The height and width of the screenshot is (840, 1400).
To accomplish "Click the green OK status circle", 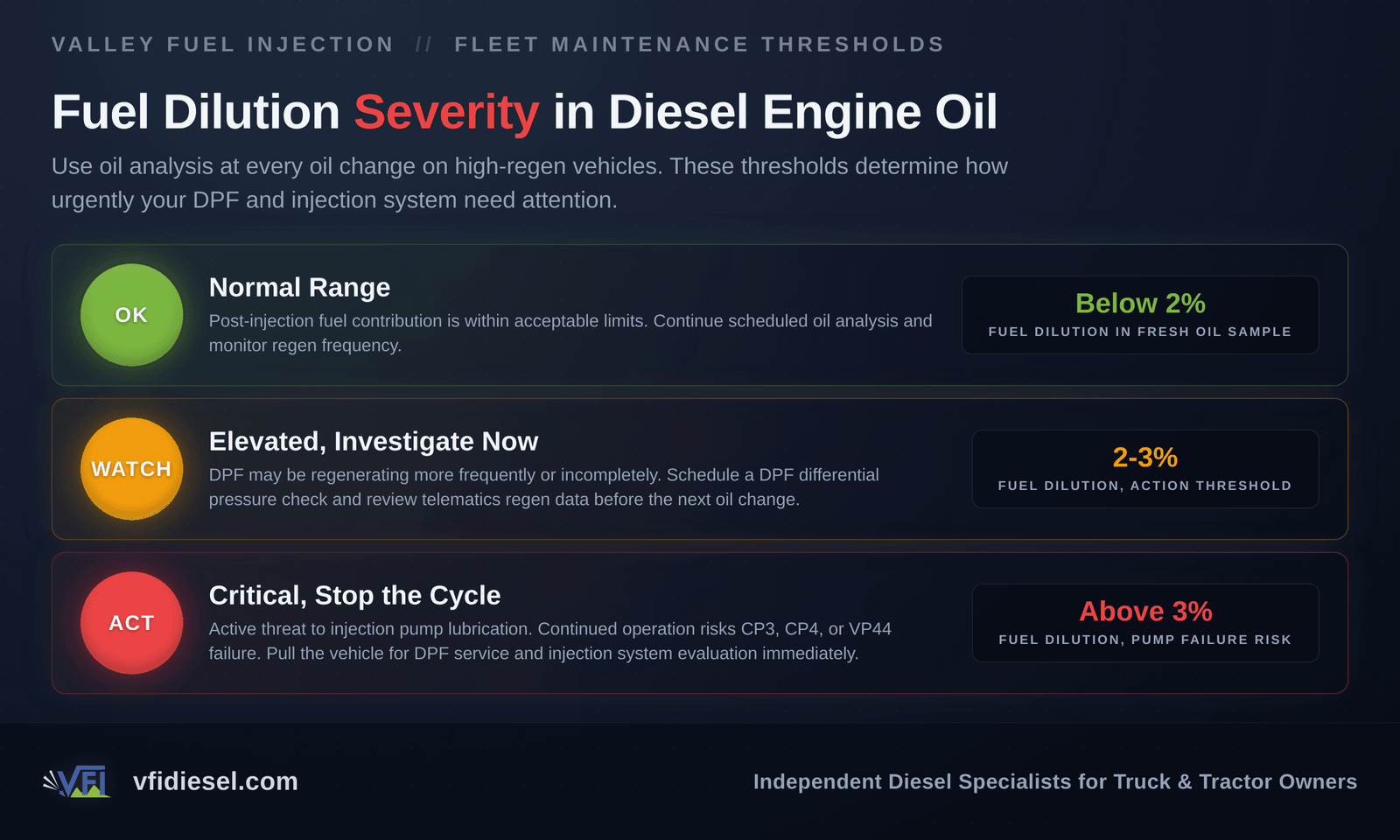I will tap(131, 315).
